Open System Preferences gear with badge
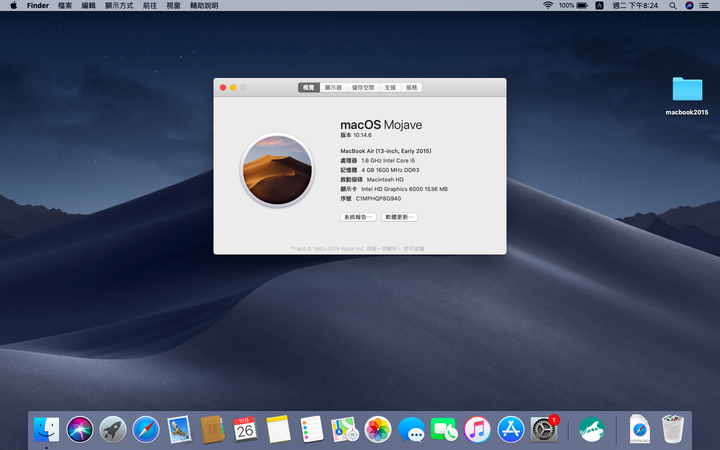 click(x=544, y=430)
